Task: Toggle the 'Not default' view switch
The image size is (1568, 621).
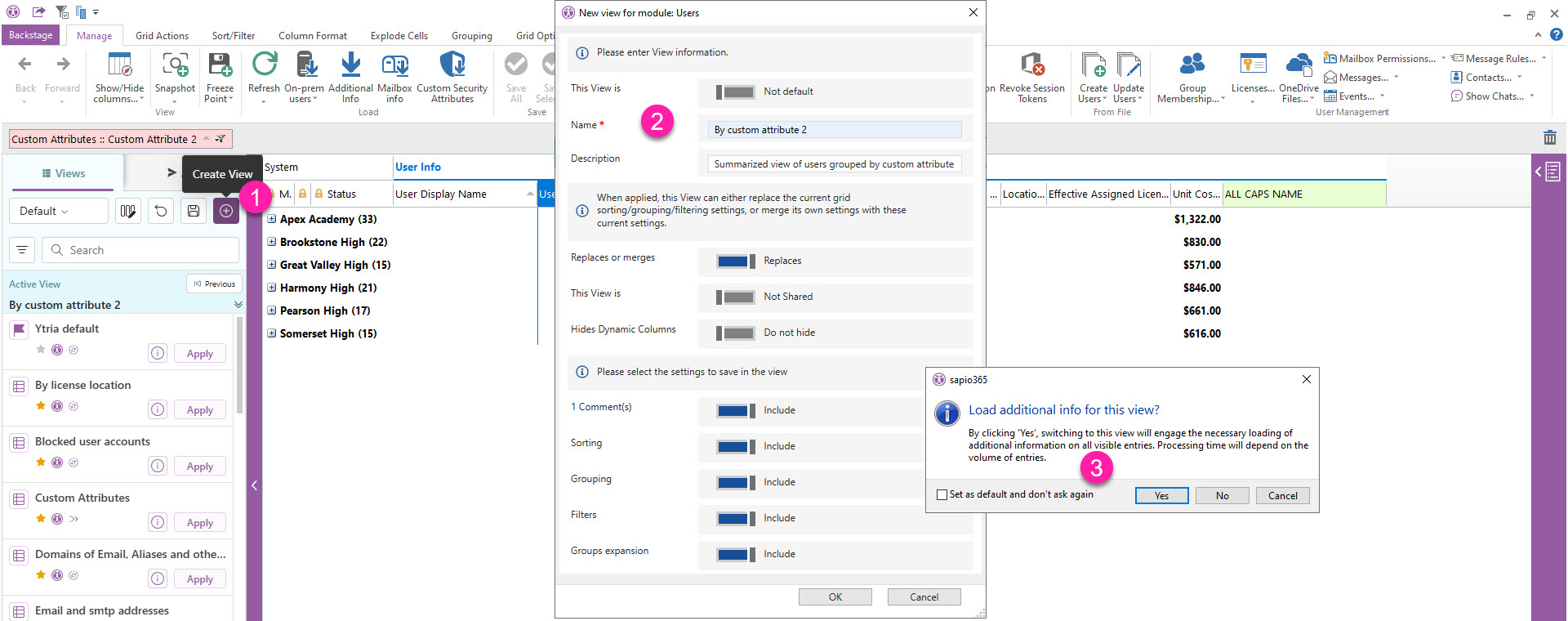Action: pos(735,92)
